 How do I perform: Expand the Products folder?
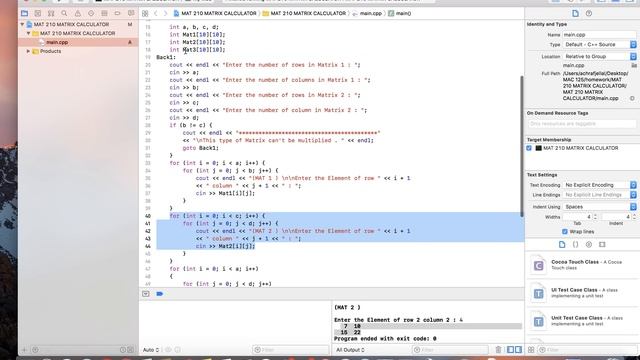29,51
